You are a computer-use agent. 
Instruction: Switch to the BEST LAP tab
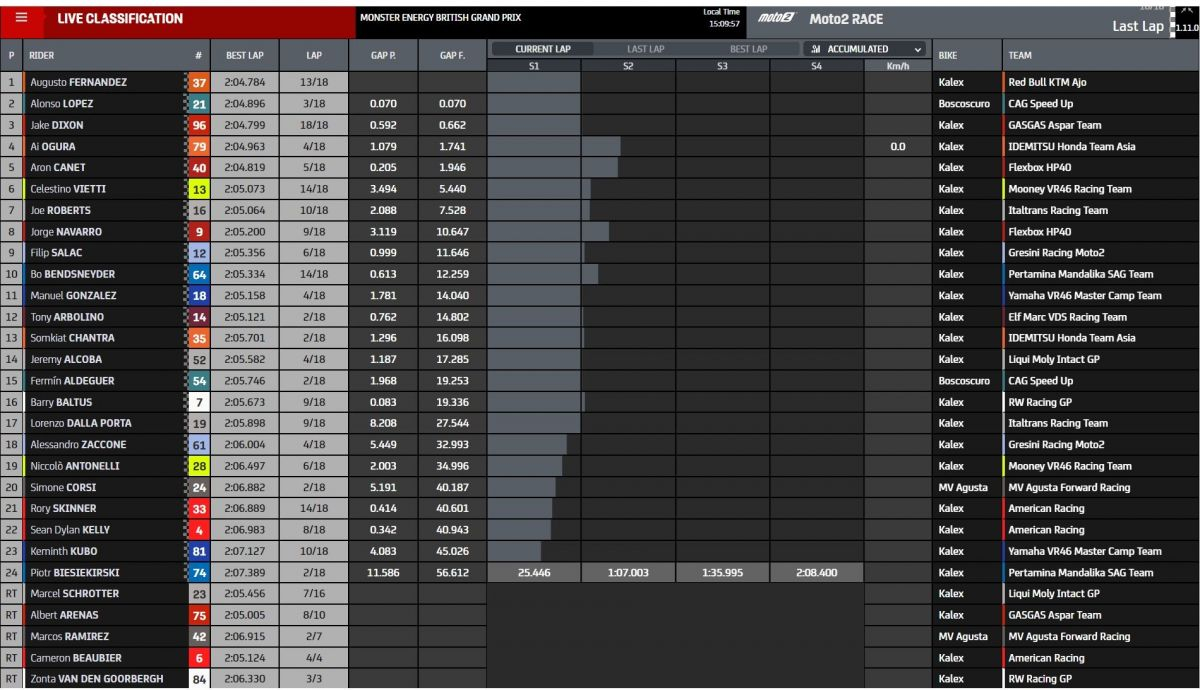pos(748,49)
